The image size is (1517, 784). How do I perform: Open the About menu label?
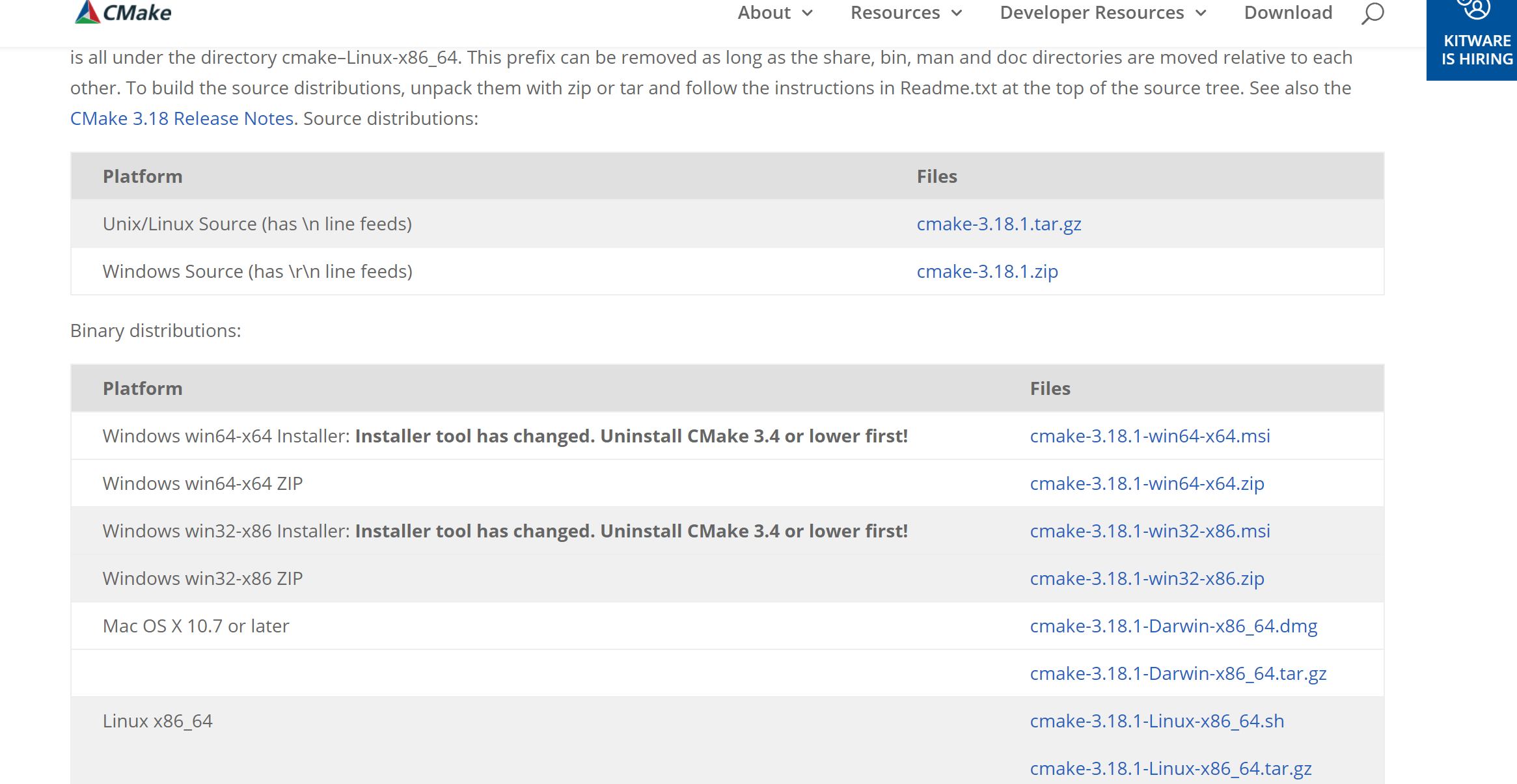click(x=764, y=13)
